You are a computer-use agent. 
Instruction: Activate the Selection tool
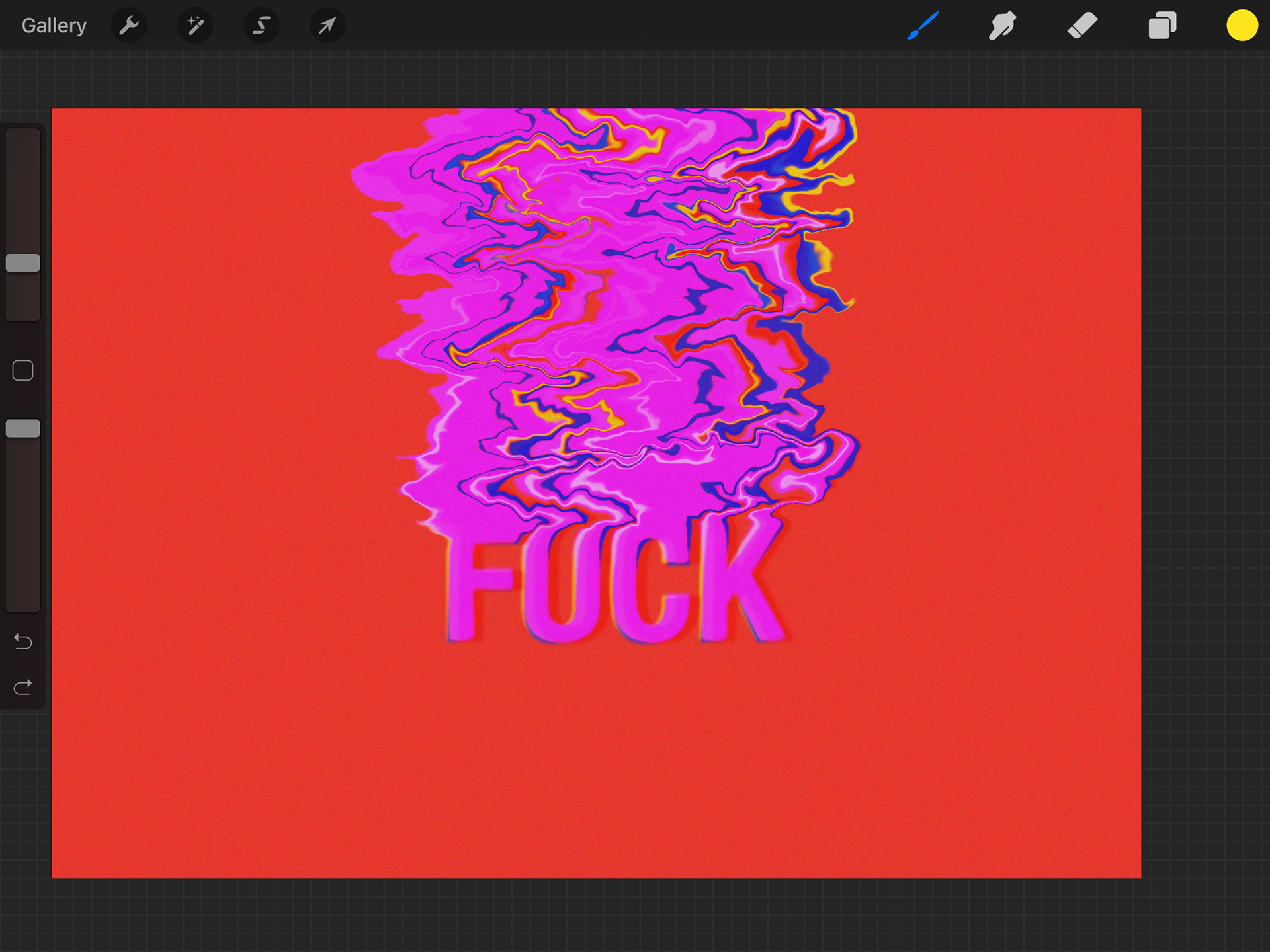pos(261,26)
